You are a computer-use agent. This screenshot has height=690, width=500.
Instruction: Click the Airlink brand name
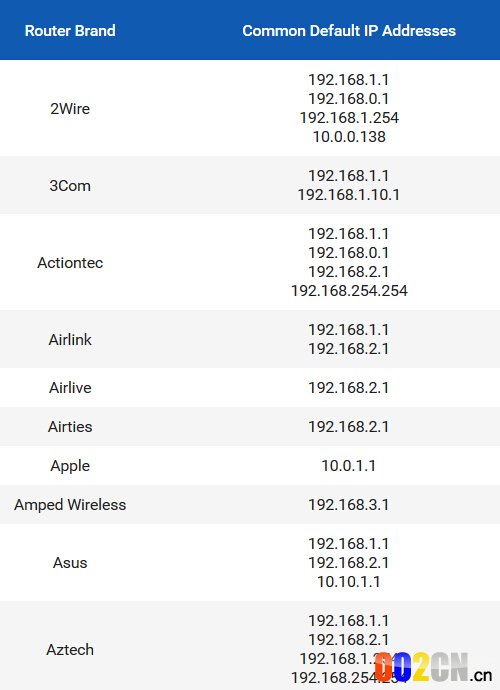point(70,339)
